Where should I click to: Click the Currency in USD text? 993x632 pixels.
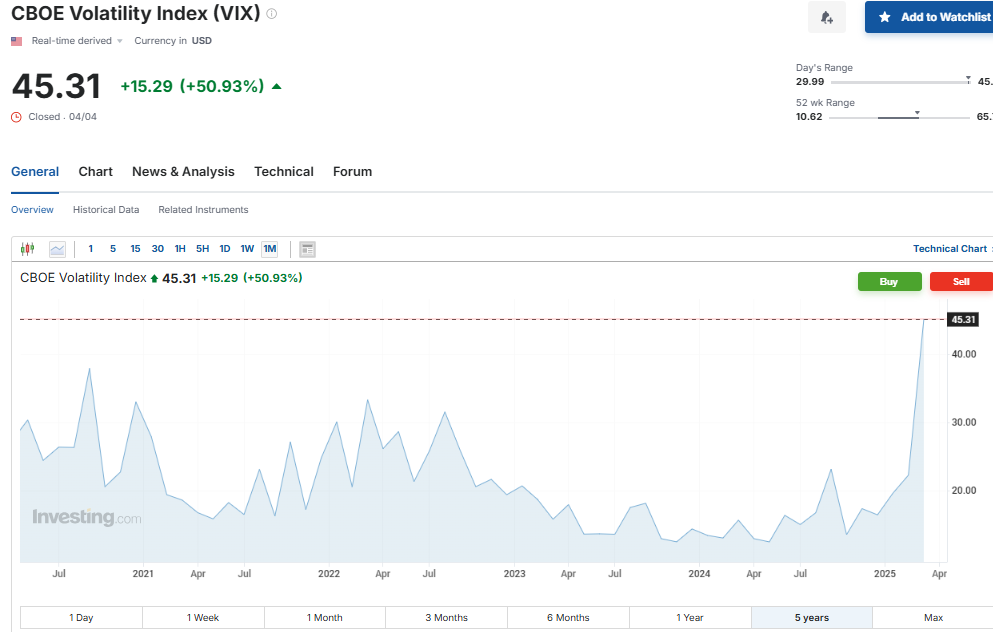[x=173, y=41]
